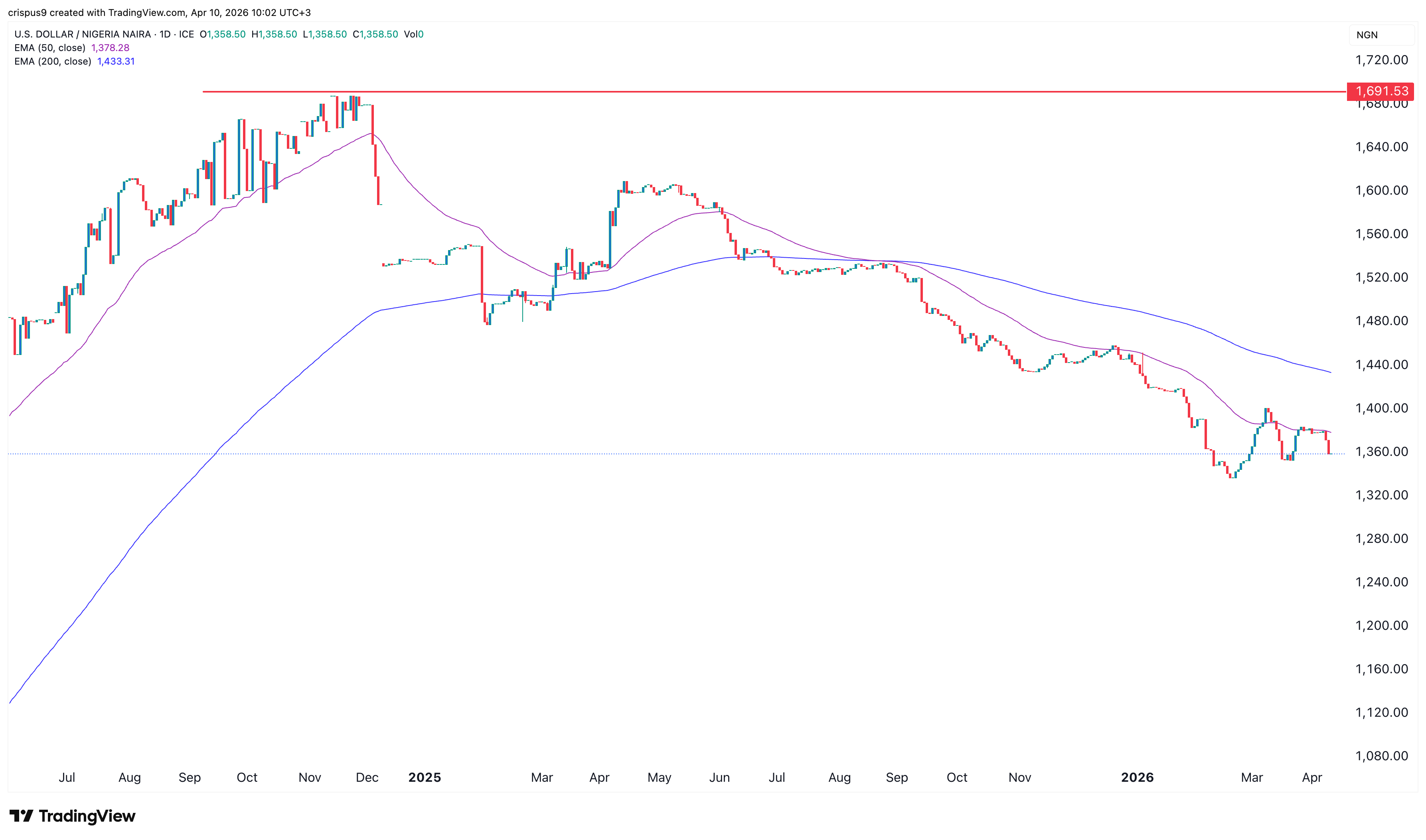Click the EMA (50, close) indicator legend
Screen dimensions: 1426x840
point(50,48)
